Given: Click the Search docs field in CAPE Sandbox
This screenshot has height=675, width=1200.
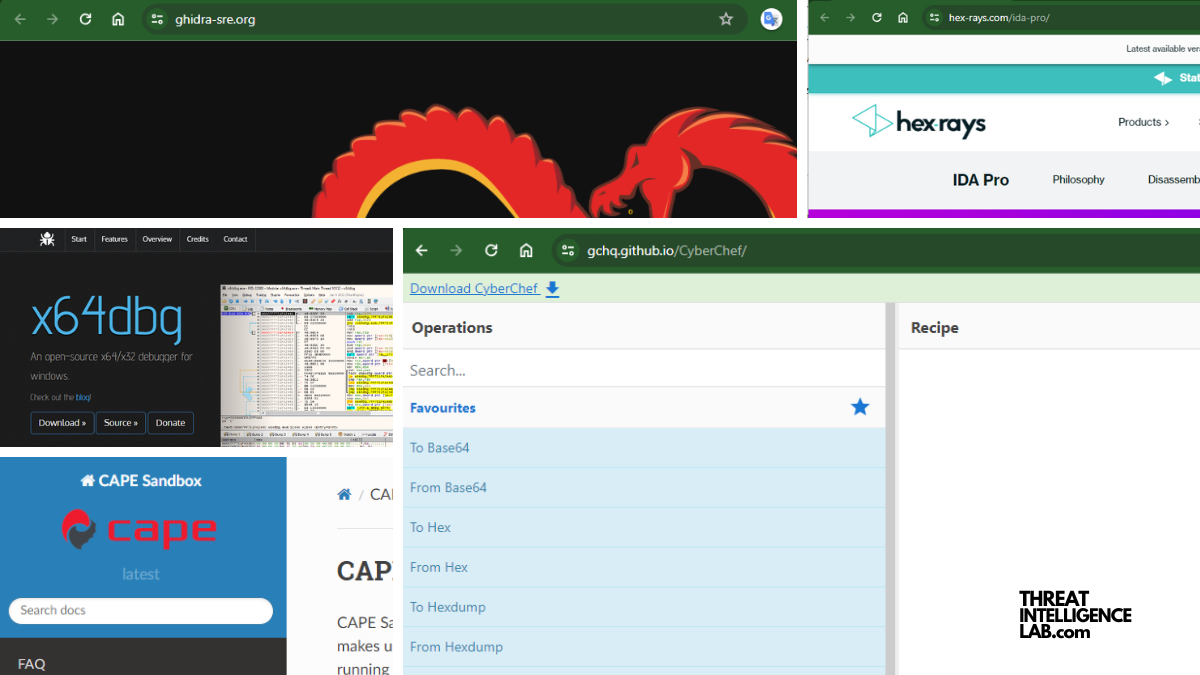Looking at the screenshot, I should click(x=140, y=610).
